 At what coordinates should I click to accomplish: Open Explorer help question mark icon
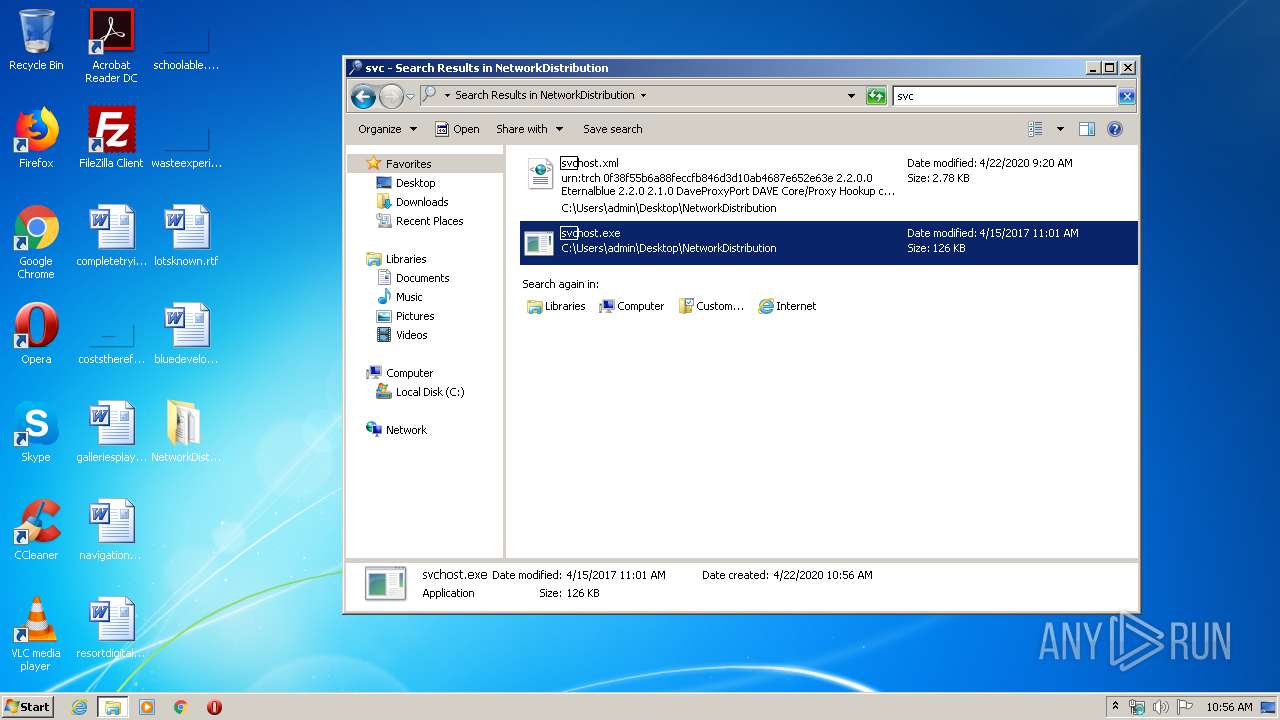pos(1115,129)
